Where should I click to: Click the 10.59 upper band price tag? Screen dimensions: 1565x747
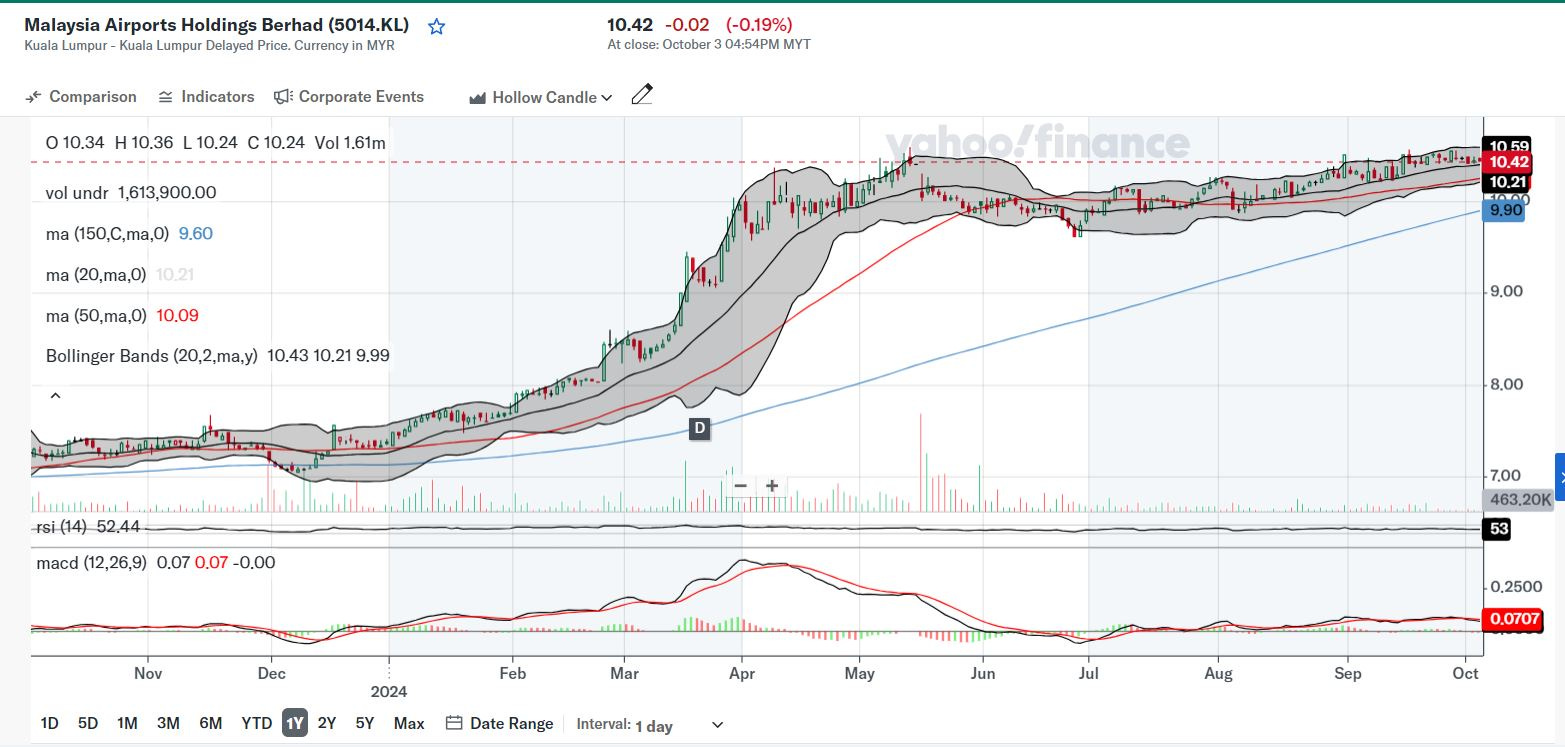pyautogui.click(x=1506, y=145)
